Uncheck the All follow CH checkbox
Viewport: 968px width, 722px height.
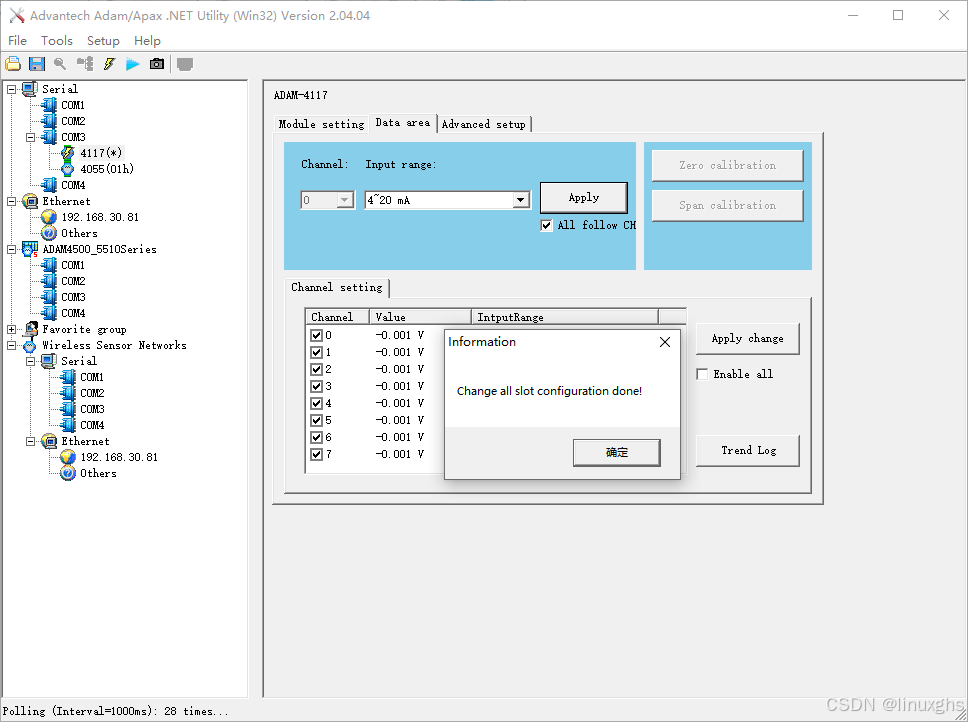pyautogui.click(x=546, y=225)
